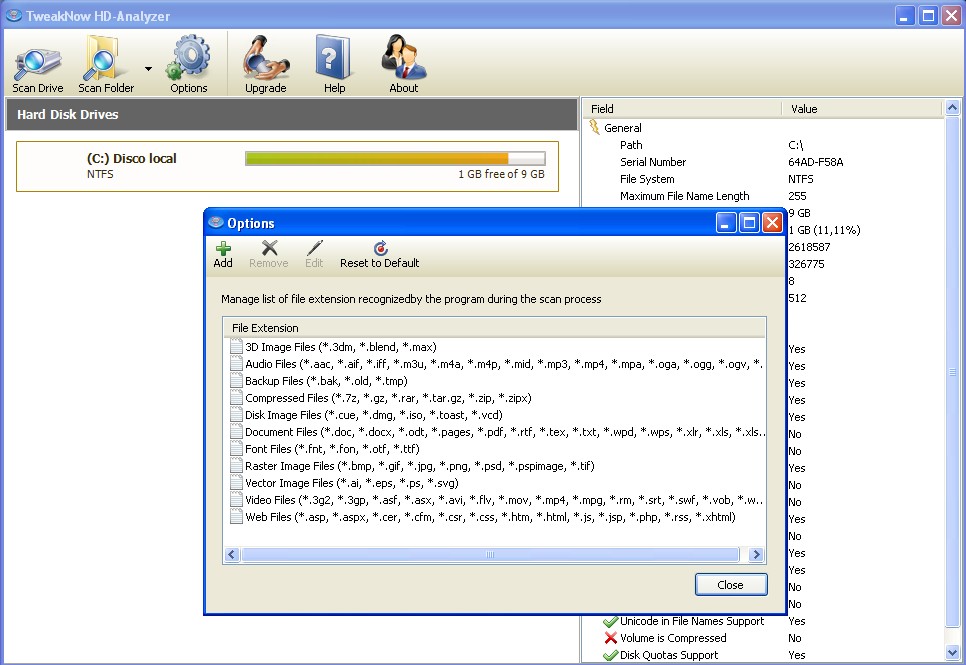Click the 1 GB (11,11%) free space value
The width and height of the screenshot is (966, 665).
point(824,230)
